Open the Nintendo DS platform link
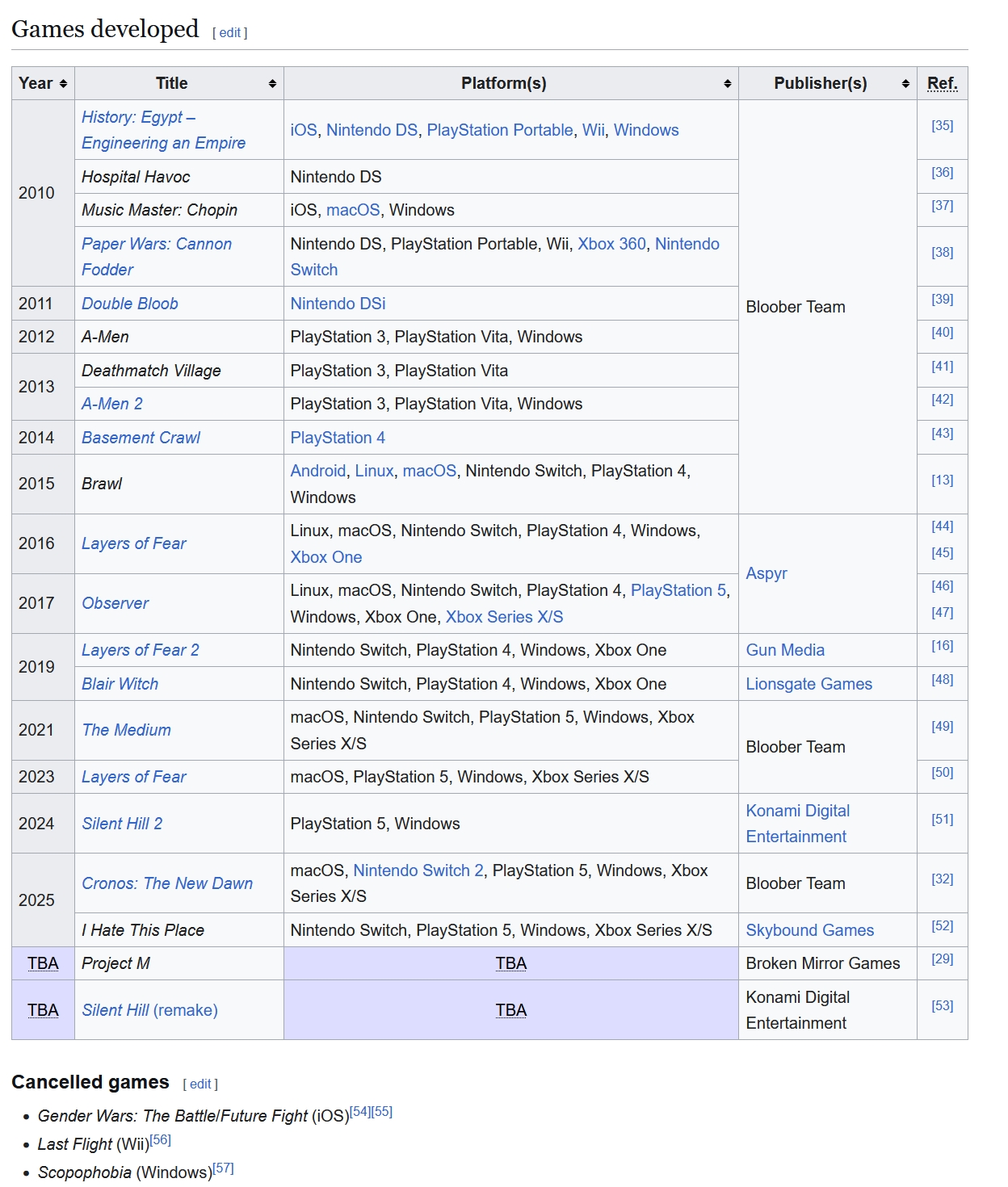 (x=372, y=130)
